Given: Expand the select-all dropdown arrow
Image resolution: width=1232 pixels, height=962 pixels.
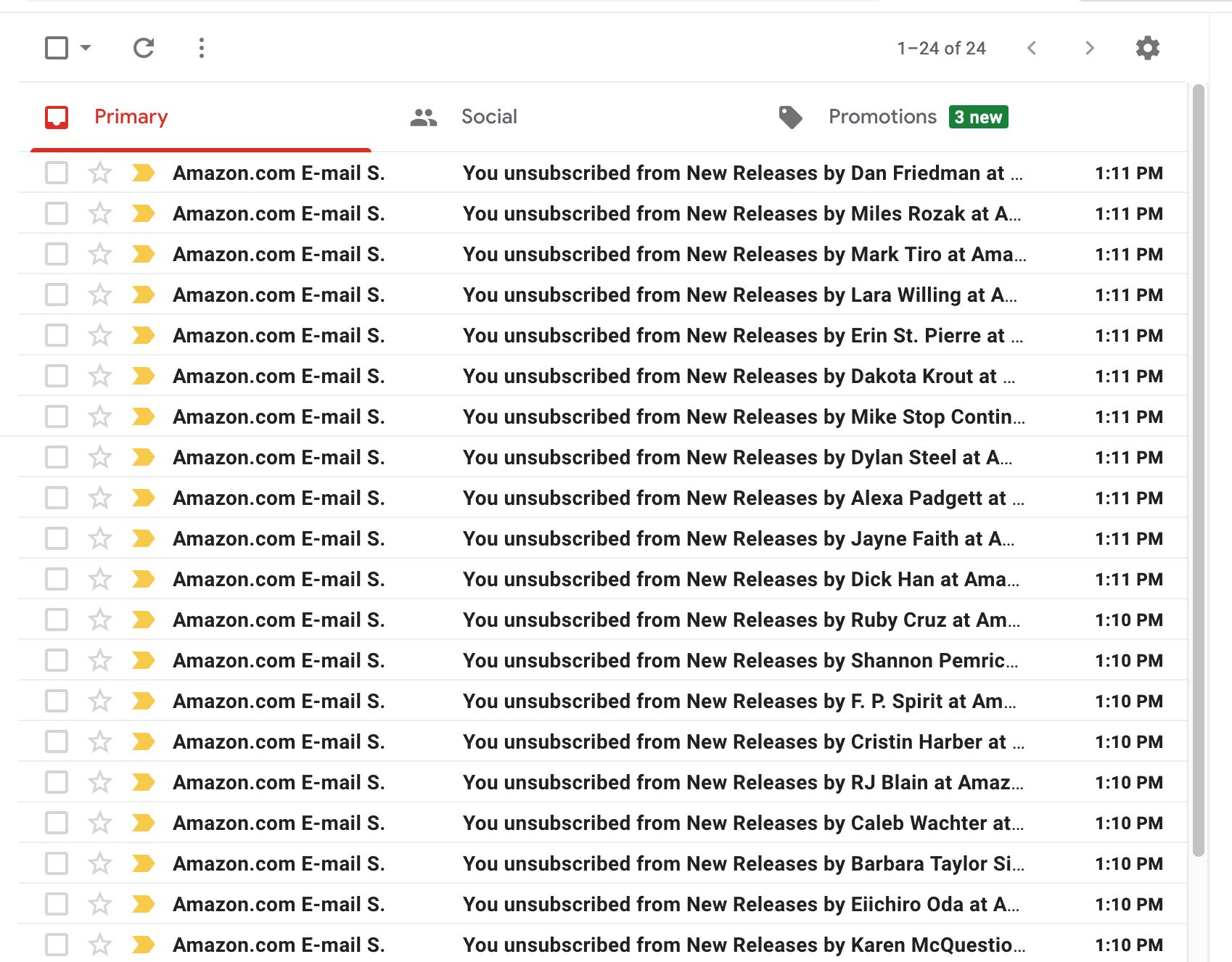Looking at the screenshot, I should [x=86, y=48].
